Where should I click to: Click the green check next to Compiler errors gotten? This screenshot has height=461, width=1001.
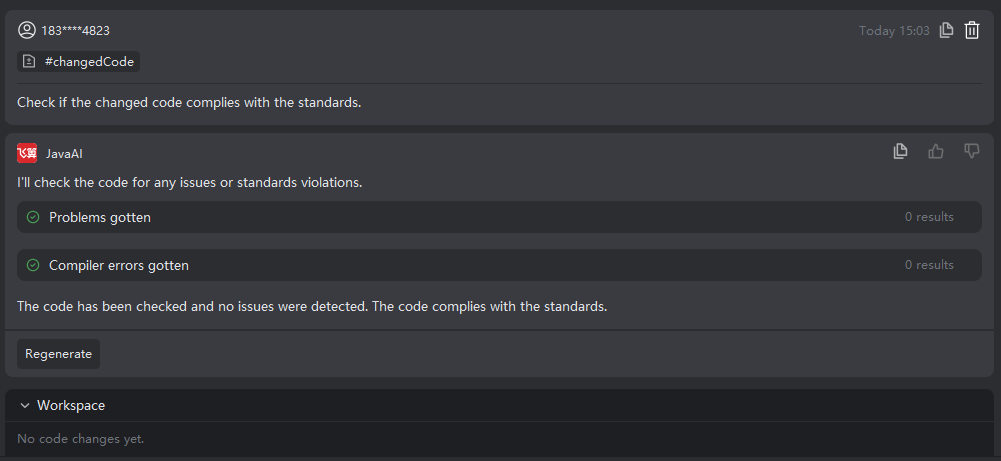click(33, 265)
